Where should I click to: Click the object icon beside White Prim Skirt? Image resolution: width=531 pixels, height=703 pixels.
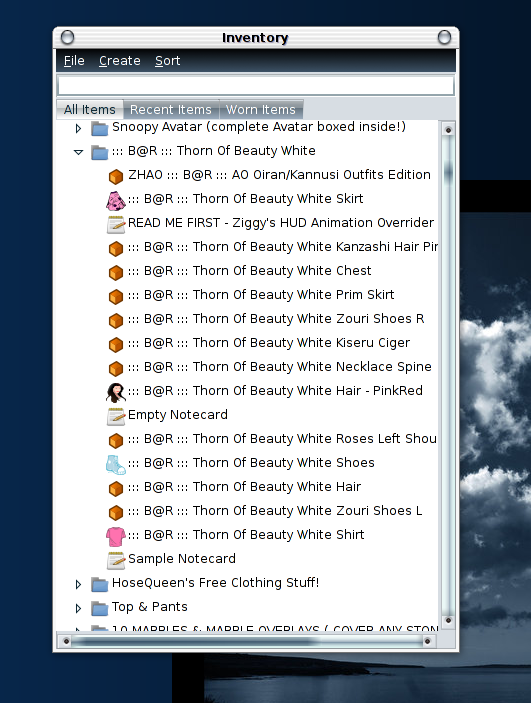pos(116,296)
